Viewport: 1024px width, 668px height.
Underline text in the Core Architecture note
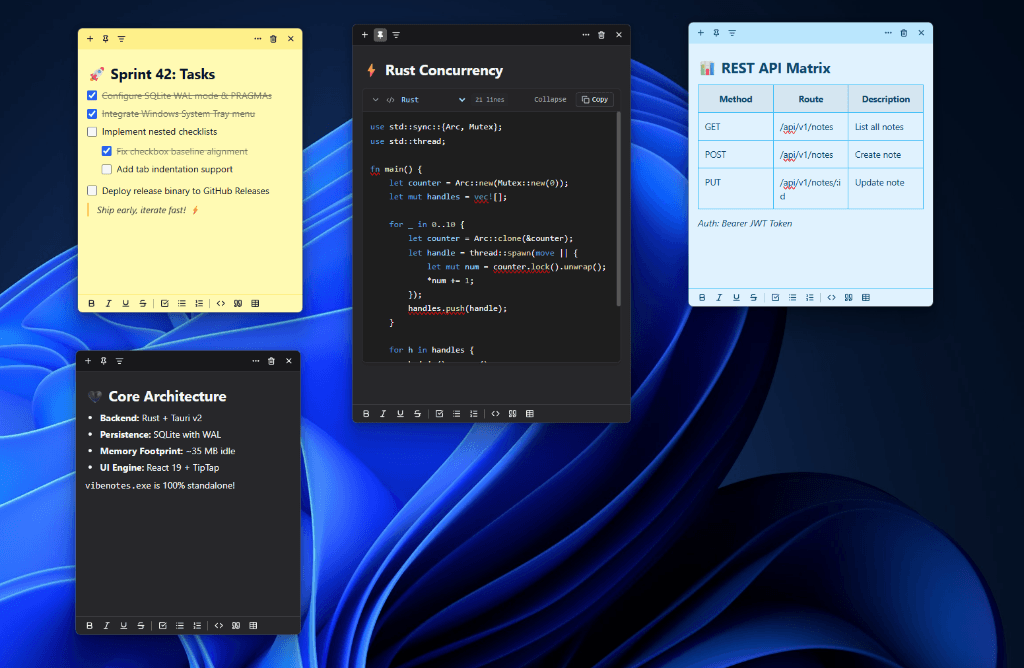point(123,626)
